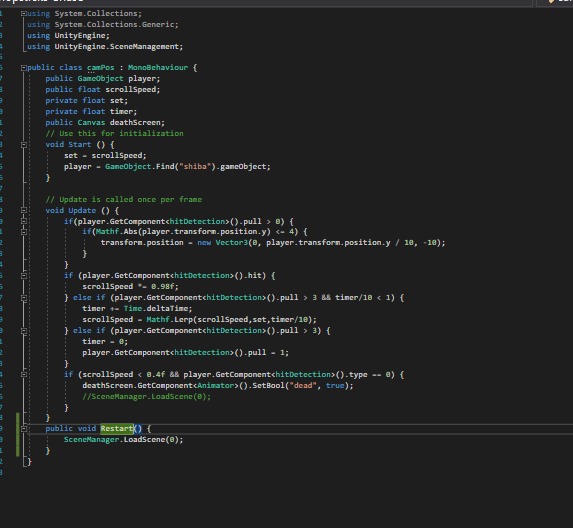Click the '.type == 0' condition

coord(369,375)
